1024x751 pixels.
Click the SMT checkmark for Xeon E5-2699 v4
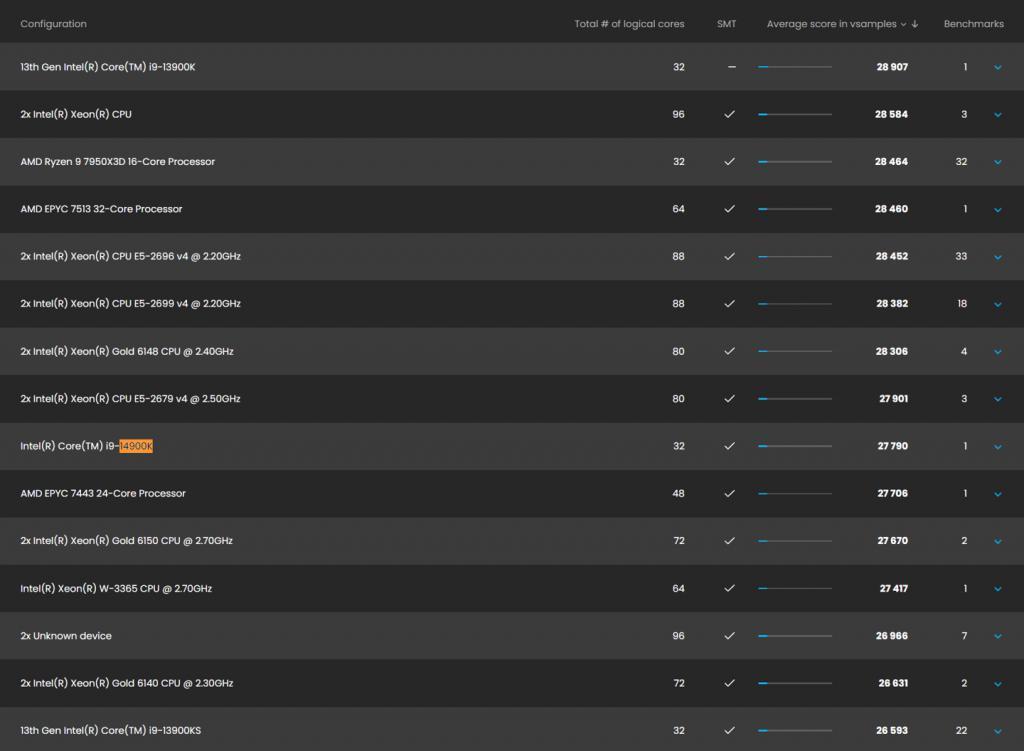tap(729, 304)
